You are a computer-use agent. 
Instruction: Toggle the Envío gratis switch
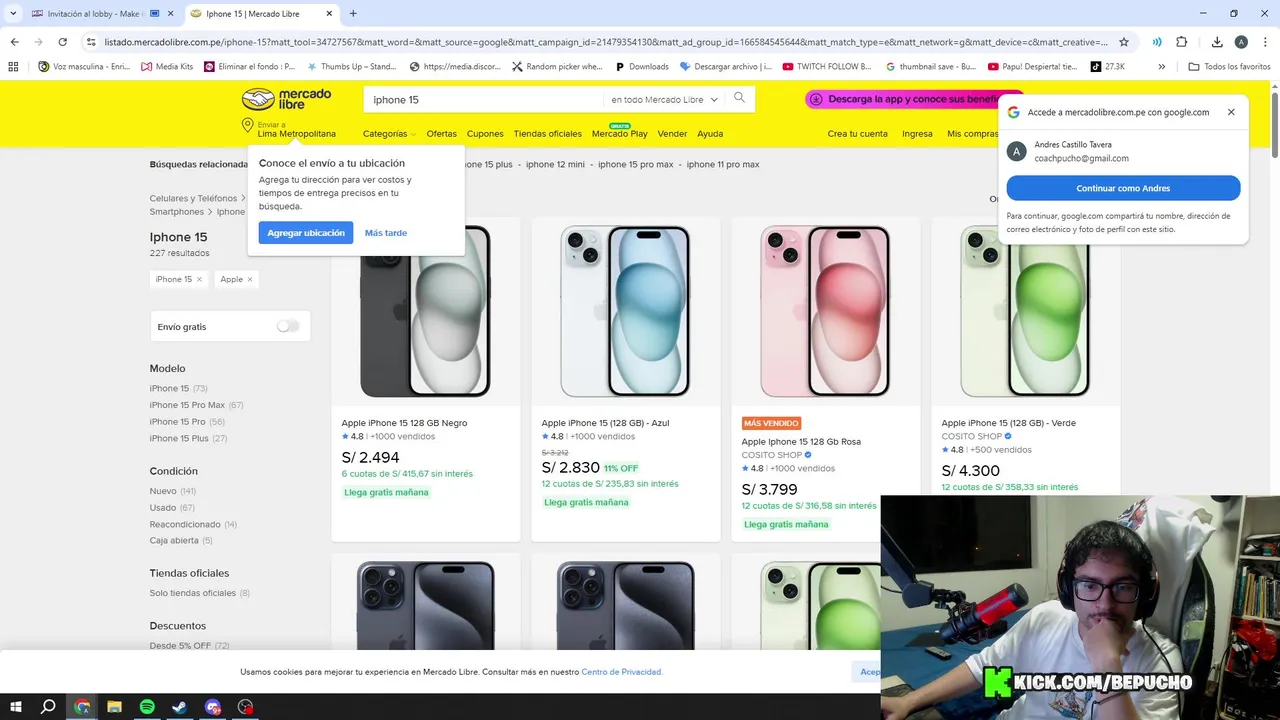tap(288, 326)
